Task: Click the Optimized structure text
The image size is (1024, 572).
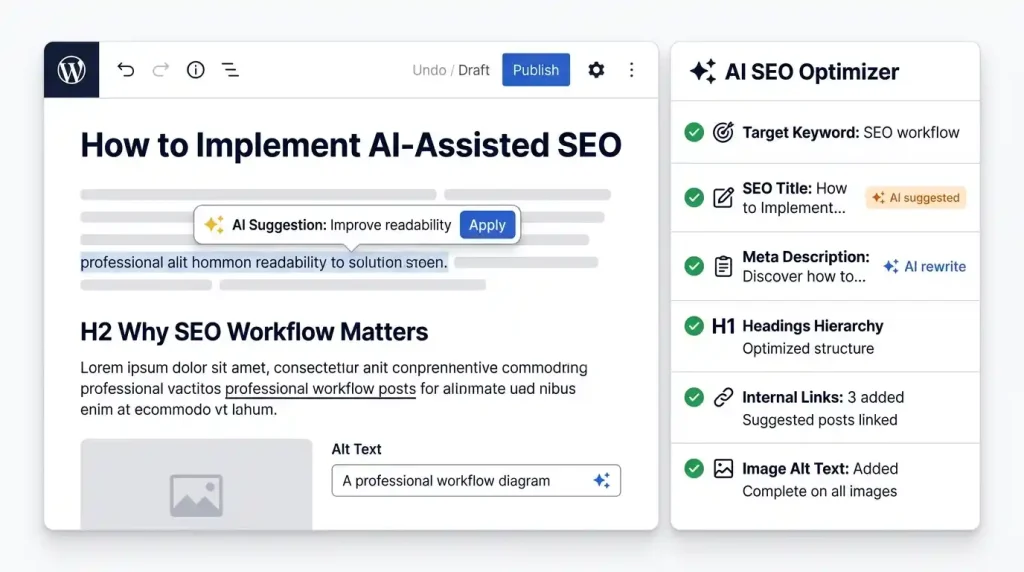Action: point(808,349)
